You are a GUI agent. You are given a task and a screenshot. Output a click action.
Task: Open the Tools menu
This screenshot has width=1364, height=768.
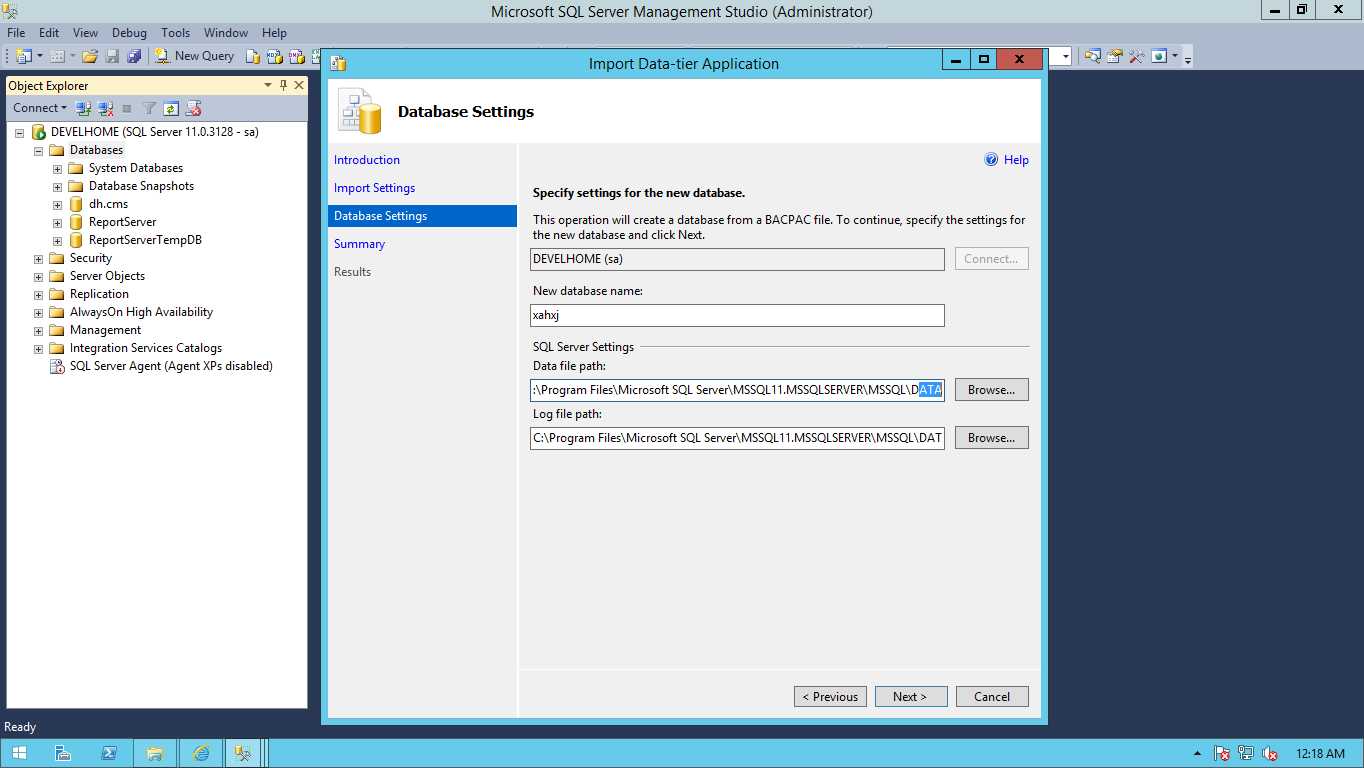(176, 33)
